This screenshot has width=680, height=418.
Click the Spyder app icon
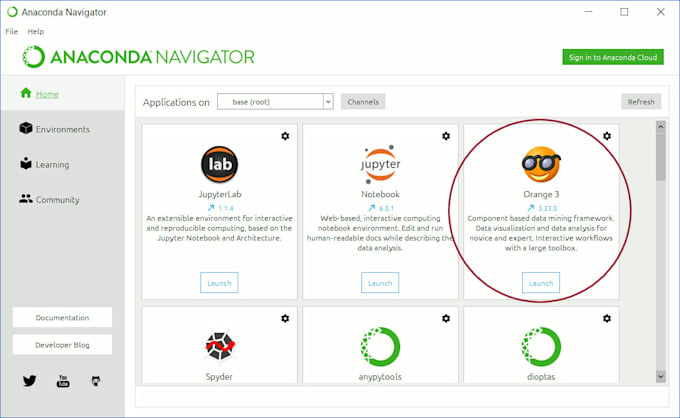click(x=219, y=346)
